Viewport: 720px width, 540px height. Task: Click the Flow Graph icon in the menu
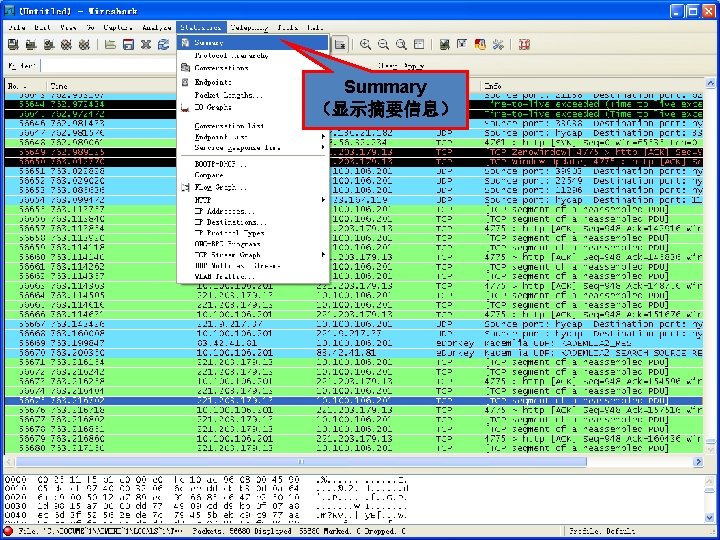[185, 187]
